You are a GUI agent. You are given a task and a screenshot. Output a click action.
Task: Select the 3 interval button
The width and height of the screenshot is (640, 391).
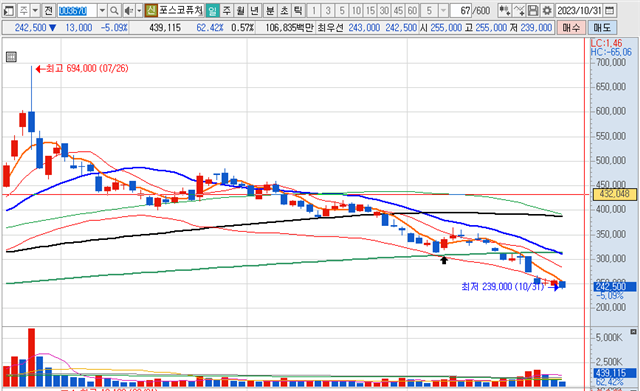point(328,10)
